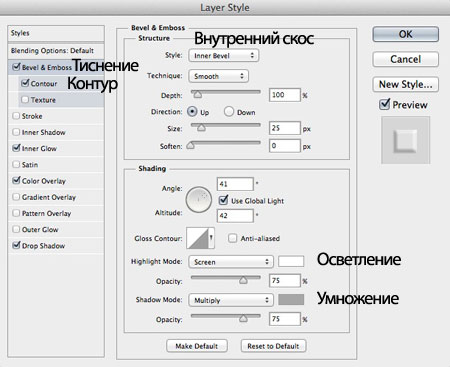450x367 pixels.
Task: Open the gray Shadow Mode color swatch
Action: coord(291,299)
